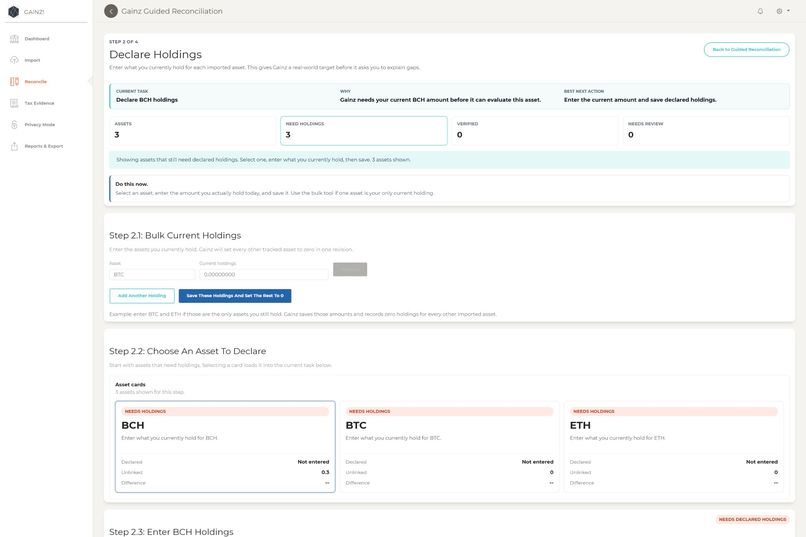Click the bulk Asset field showing BTC
Image resolution: width=806 pixels, height=537 pixels.
[x=152, y=274]
